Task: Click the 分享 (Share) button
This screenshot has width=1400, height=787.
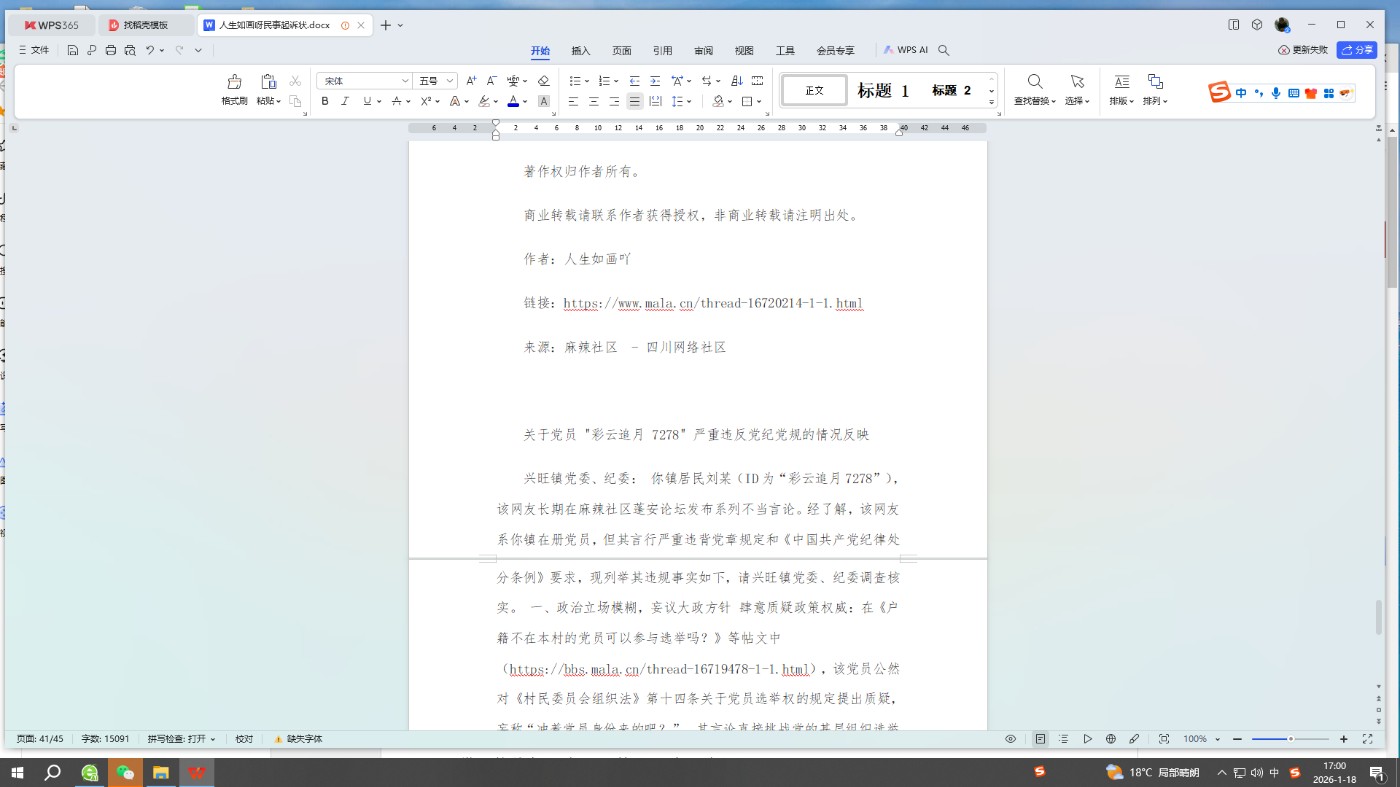Action: click(x=1357, y=50)
